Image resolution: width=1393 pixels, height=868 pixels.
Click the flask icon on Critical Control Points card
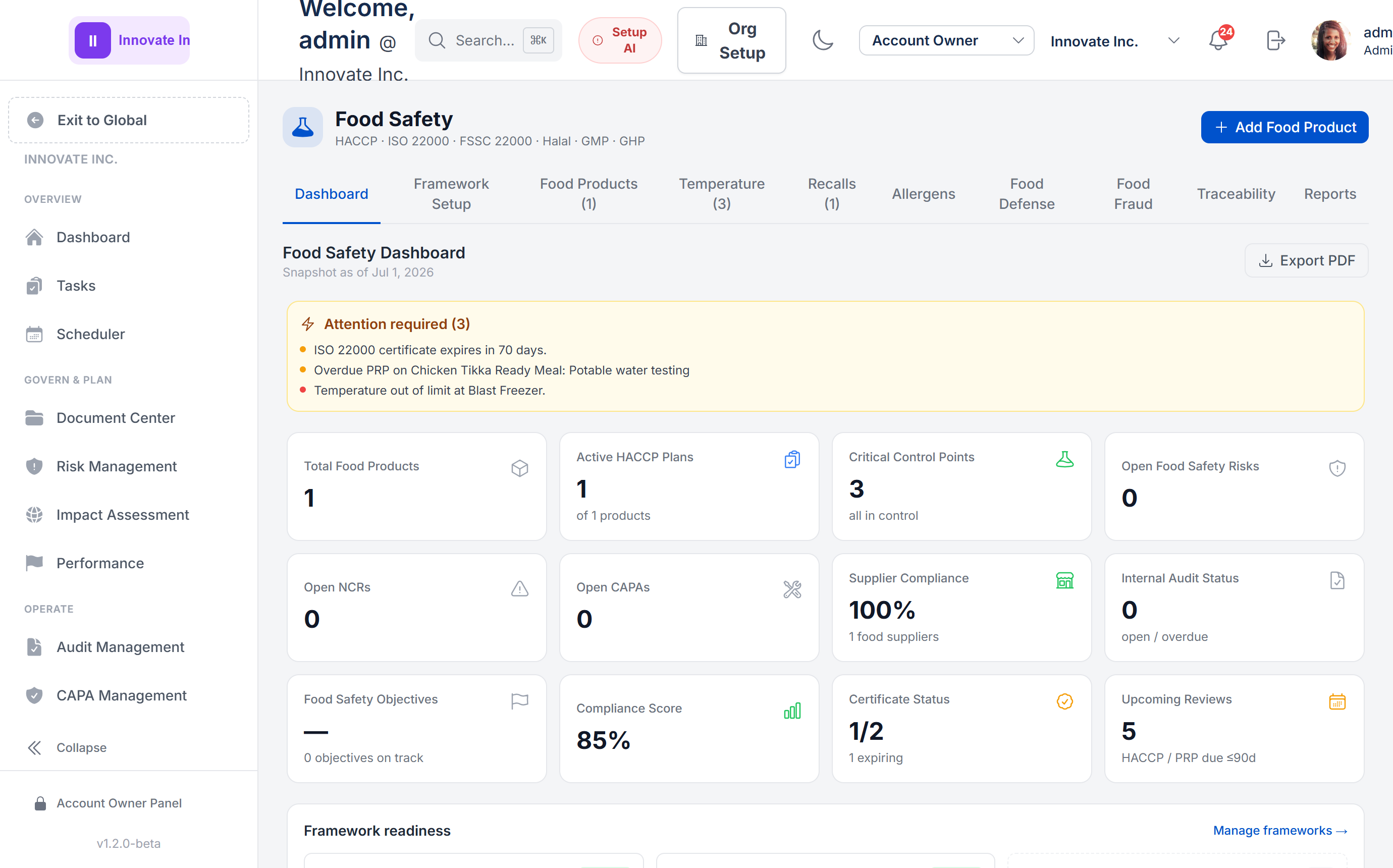(x=1065, y=459)
